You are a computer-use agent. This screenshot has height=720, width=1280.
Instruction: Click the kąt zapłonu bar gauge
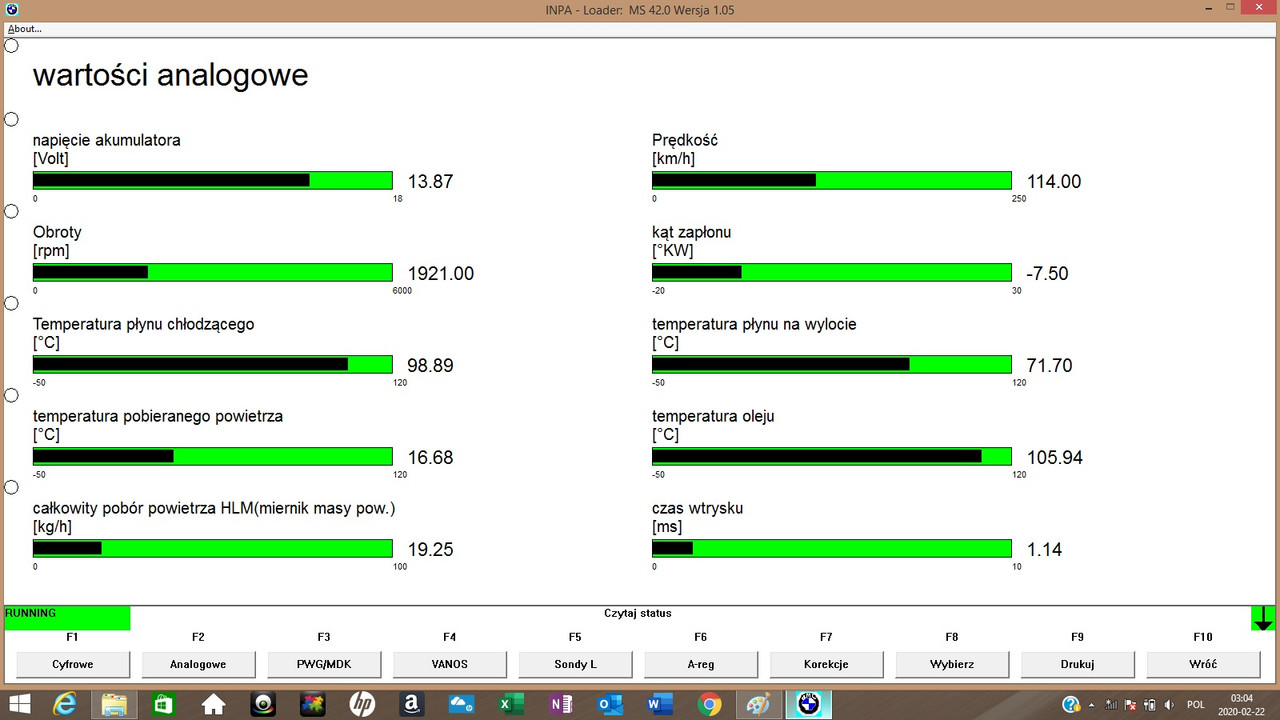(832, 273)
